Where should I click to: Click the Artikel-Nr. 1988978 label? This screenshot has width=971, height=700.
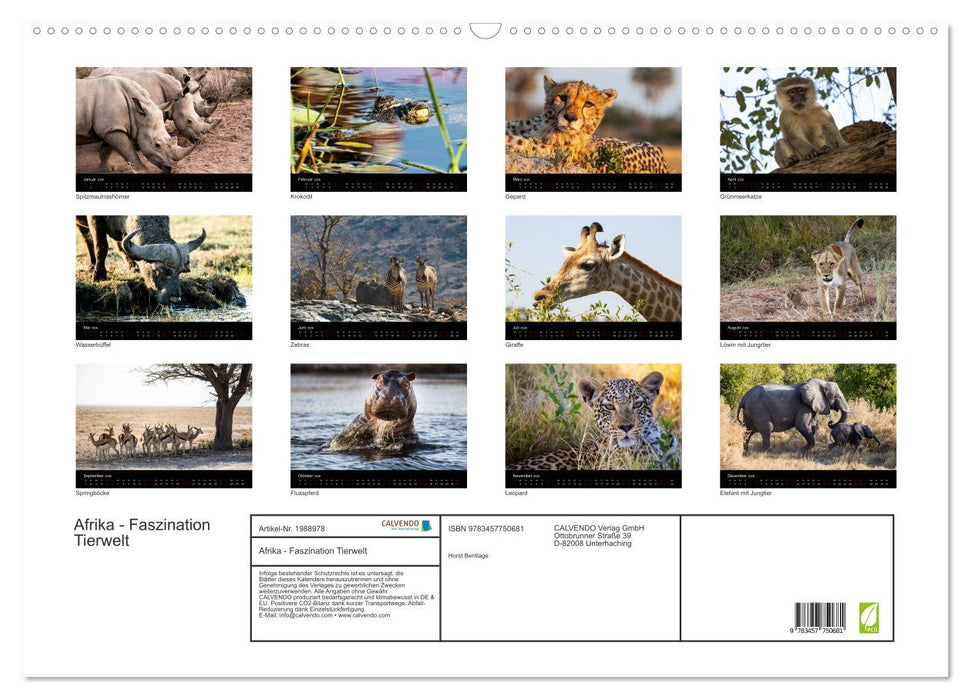tap(293, 529)
